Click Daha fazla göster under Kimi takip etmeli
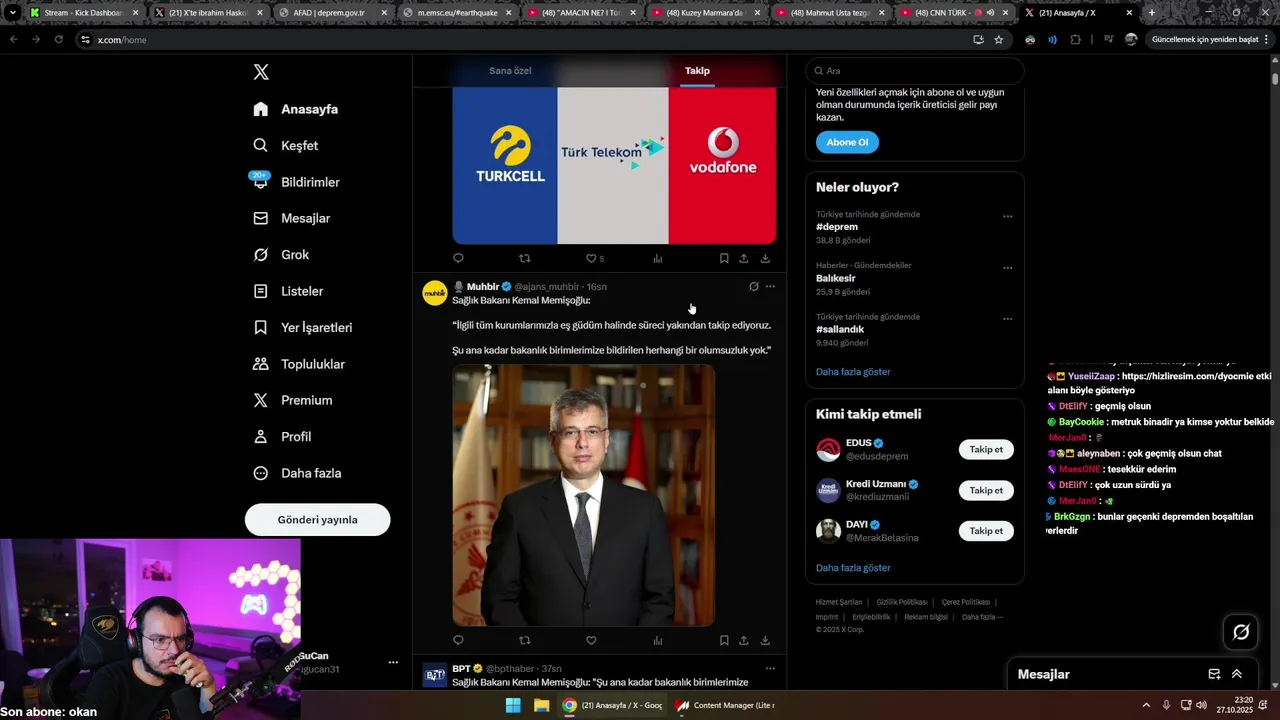This screenshot has width=1280, height=720. pyautogui.click(x=853, y=568)
